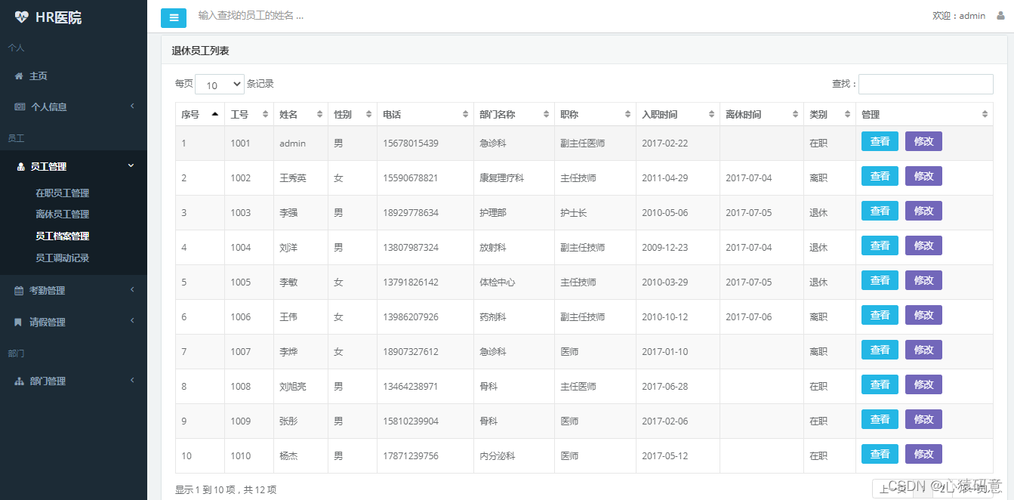Click 查看 button for 杨杰
The image size is (1014, 500).
pyautogui.click(x=879, y=454)
